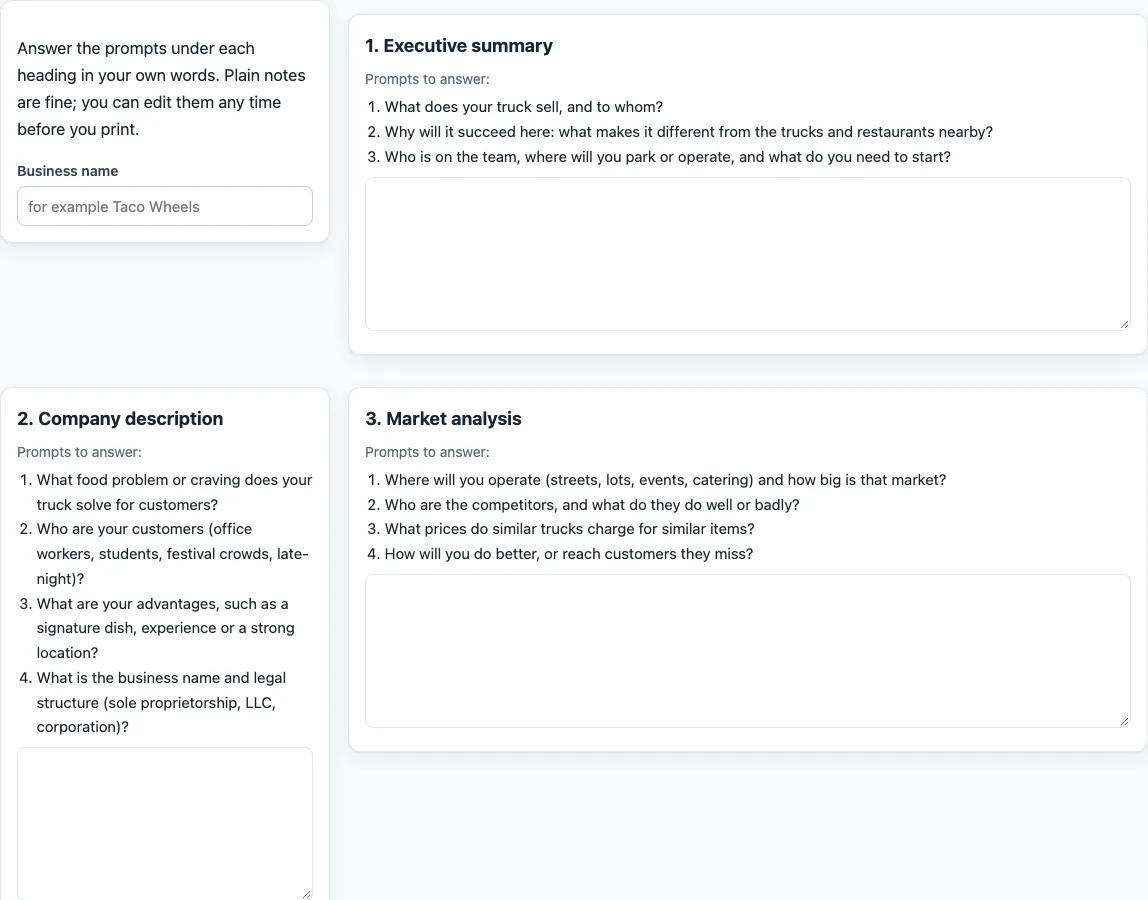Click the Company description textarea resize handle

306,894
